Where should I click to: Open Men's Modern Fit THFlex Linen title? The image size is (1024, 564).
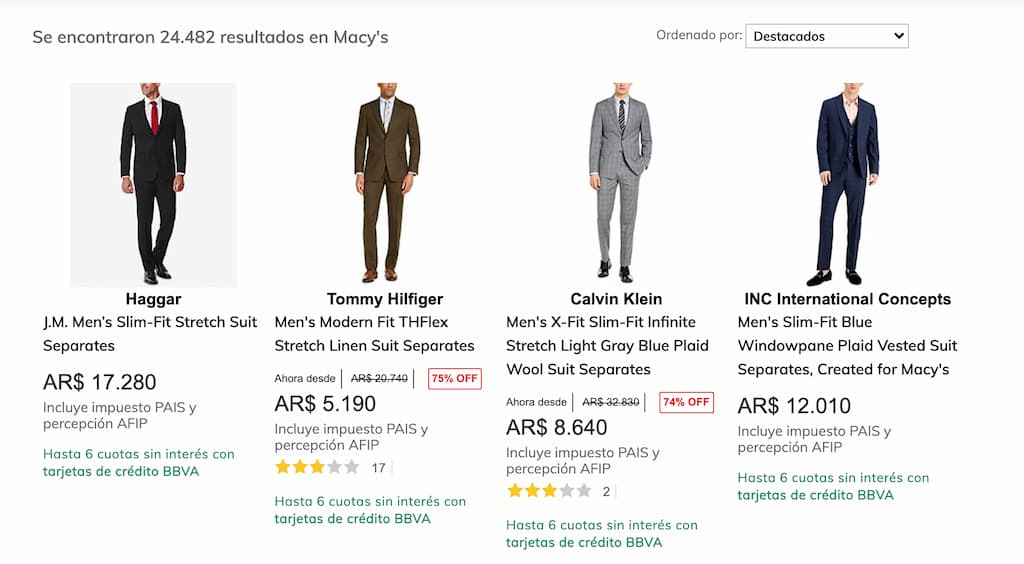click(x=374, y=334)
